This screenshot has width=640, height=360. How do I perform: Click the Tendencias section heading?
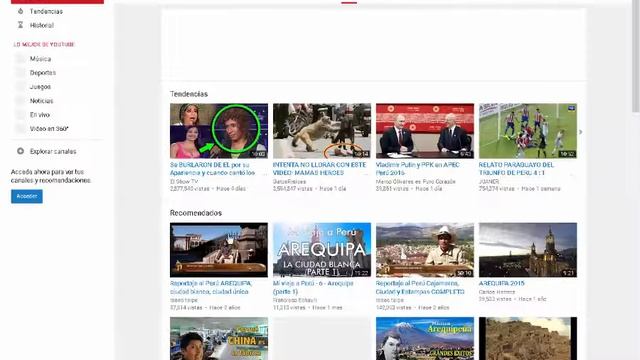pyautogui.click(x=189, y=94)
